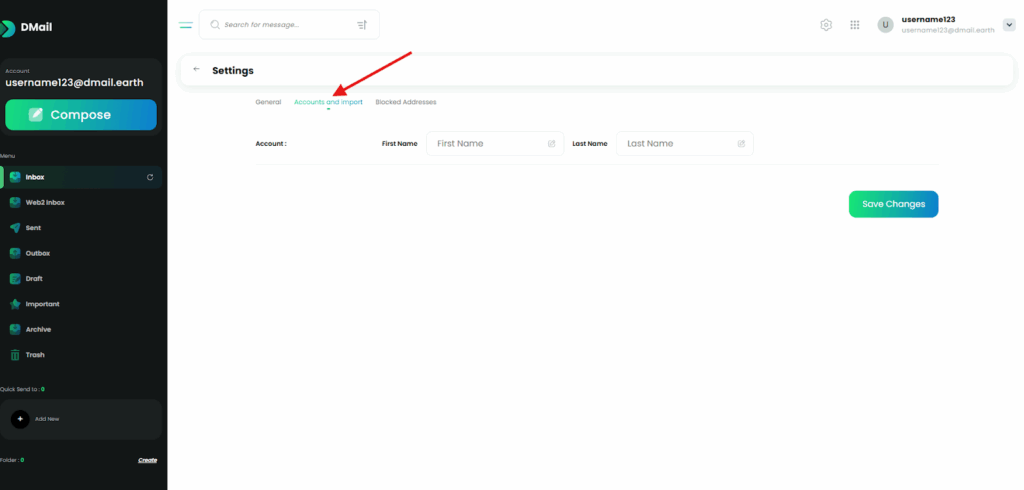Switch to the General settings tab
Viewport: 1024px width, 490px height.
[268, 102]
